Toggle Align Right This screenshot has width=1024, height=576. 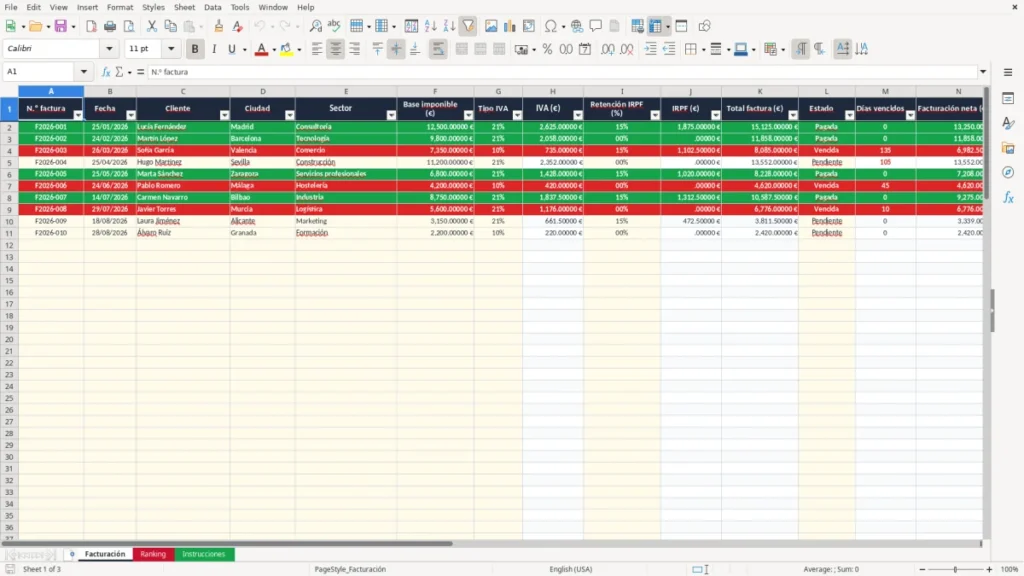coord(355,49)
